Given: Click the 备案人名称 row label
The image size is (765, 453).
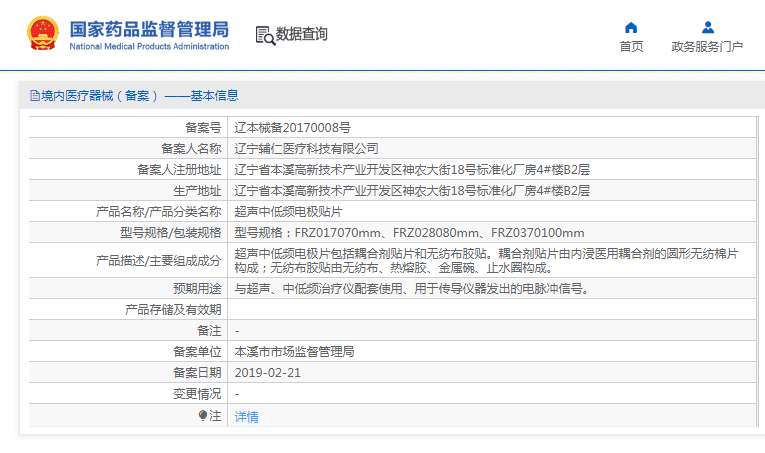Looking at the screenshot, I should (x=191, y=149).
